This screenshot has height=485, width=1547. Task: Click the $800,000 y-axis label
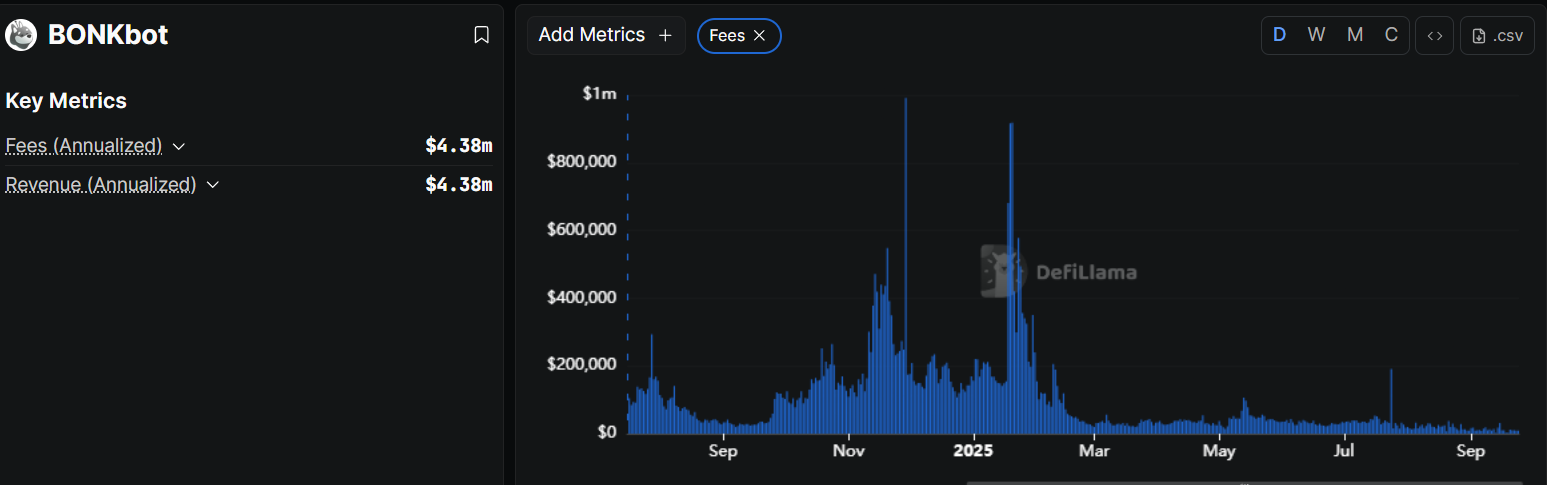coord(583,160)
